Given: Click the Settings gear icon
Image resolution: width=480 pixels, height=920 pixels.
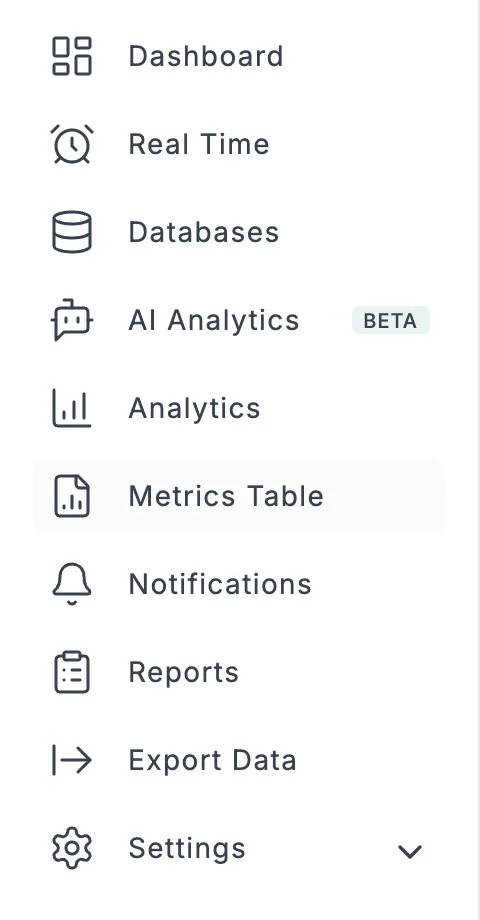Looking at the screenshot, I should tap(72, 848).
